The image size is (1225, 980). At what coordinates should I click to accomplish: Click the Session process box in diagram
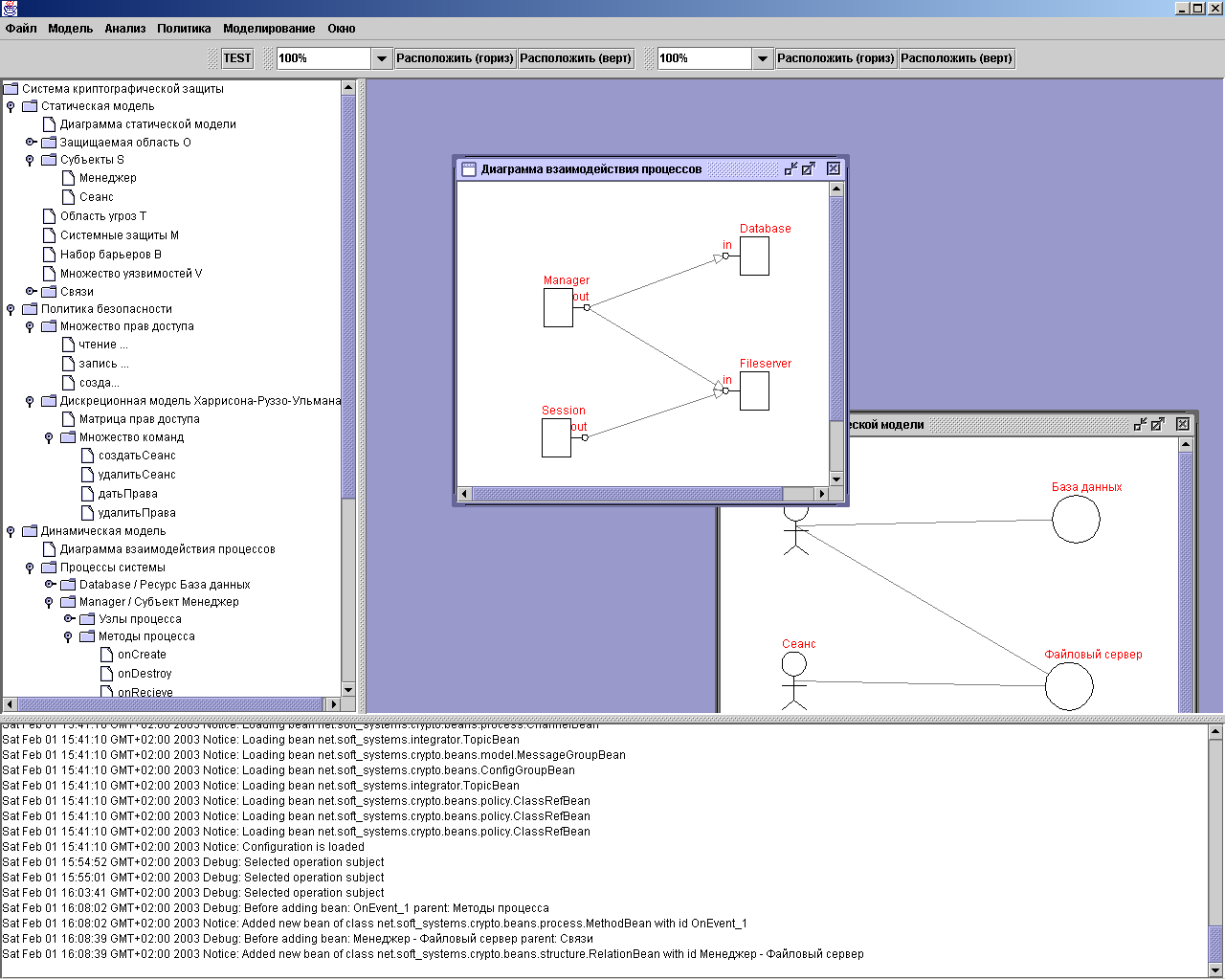tap(557, 437)
